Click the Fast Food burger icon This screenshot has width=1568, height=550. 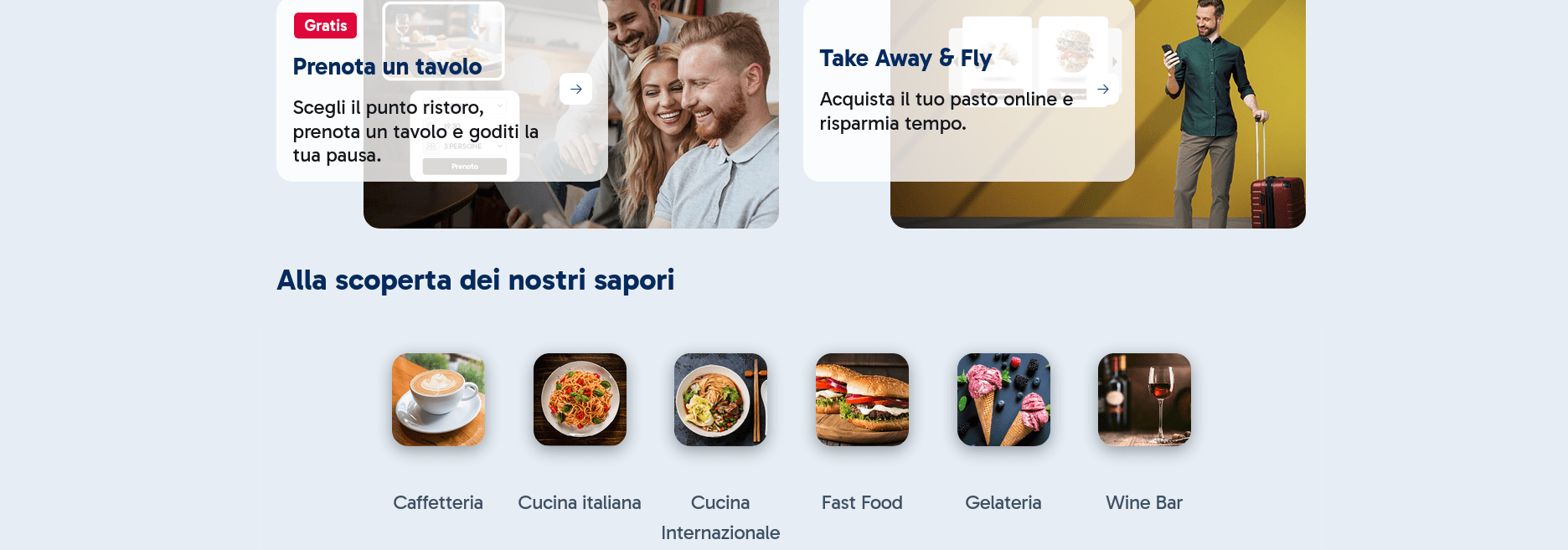pos(862,399)
